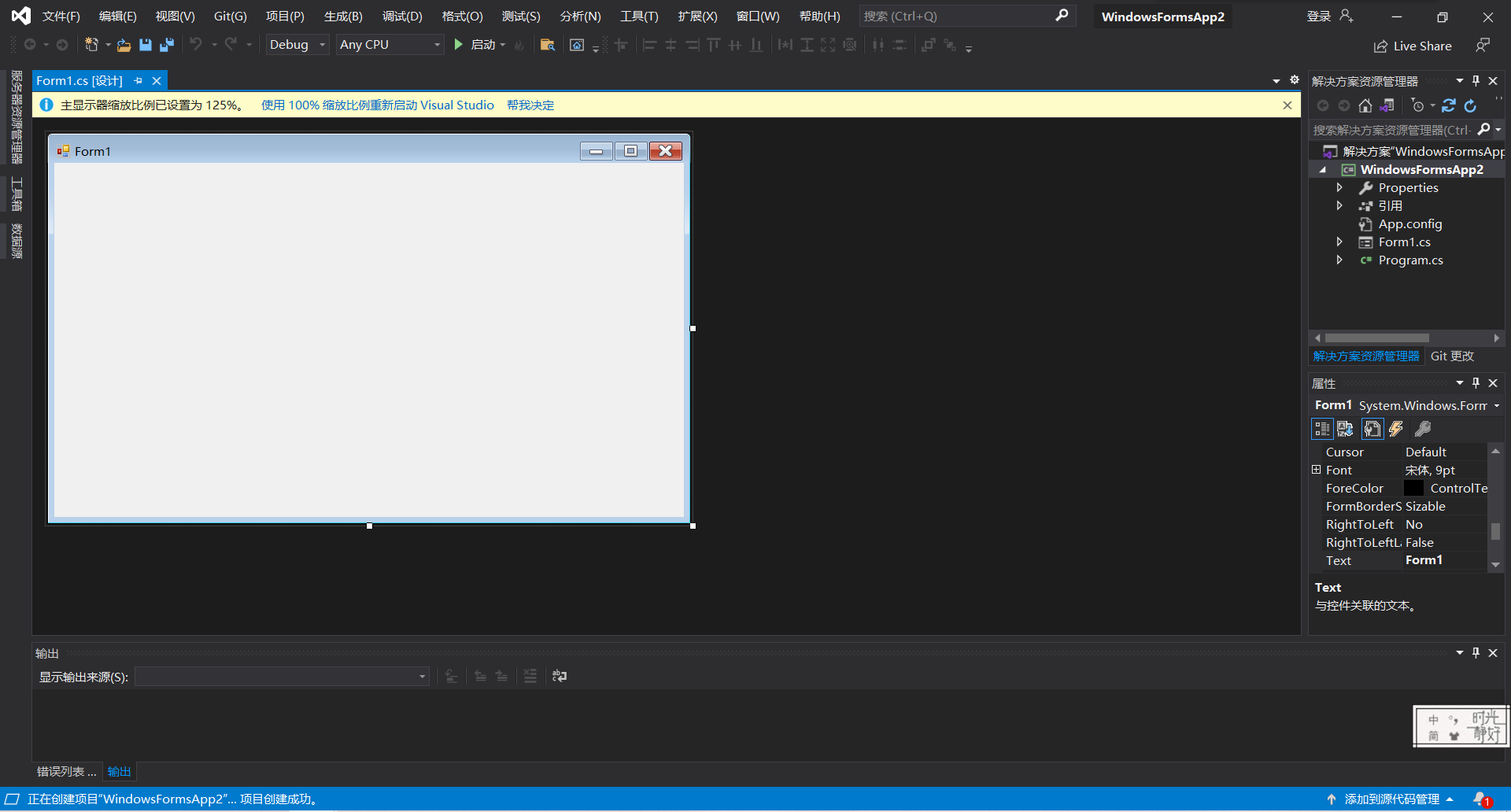The width and height of the screenshot is (1511, 812).
Task: Pin the 输出 output panel
Action: pyautogui.click(x=1476, y=652)
